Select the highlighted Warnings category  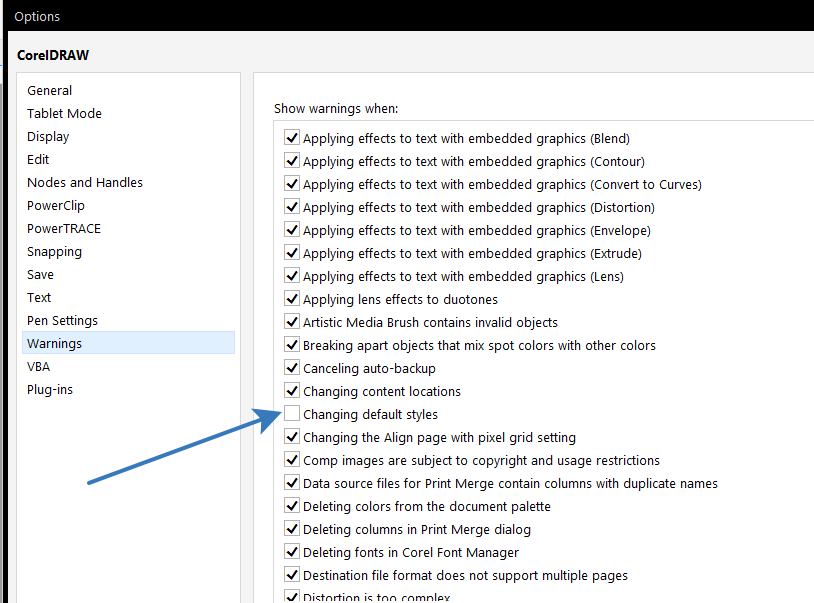pyautogui.click(x=128, y=343)
